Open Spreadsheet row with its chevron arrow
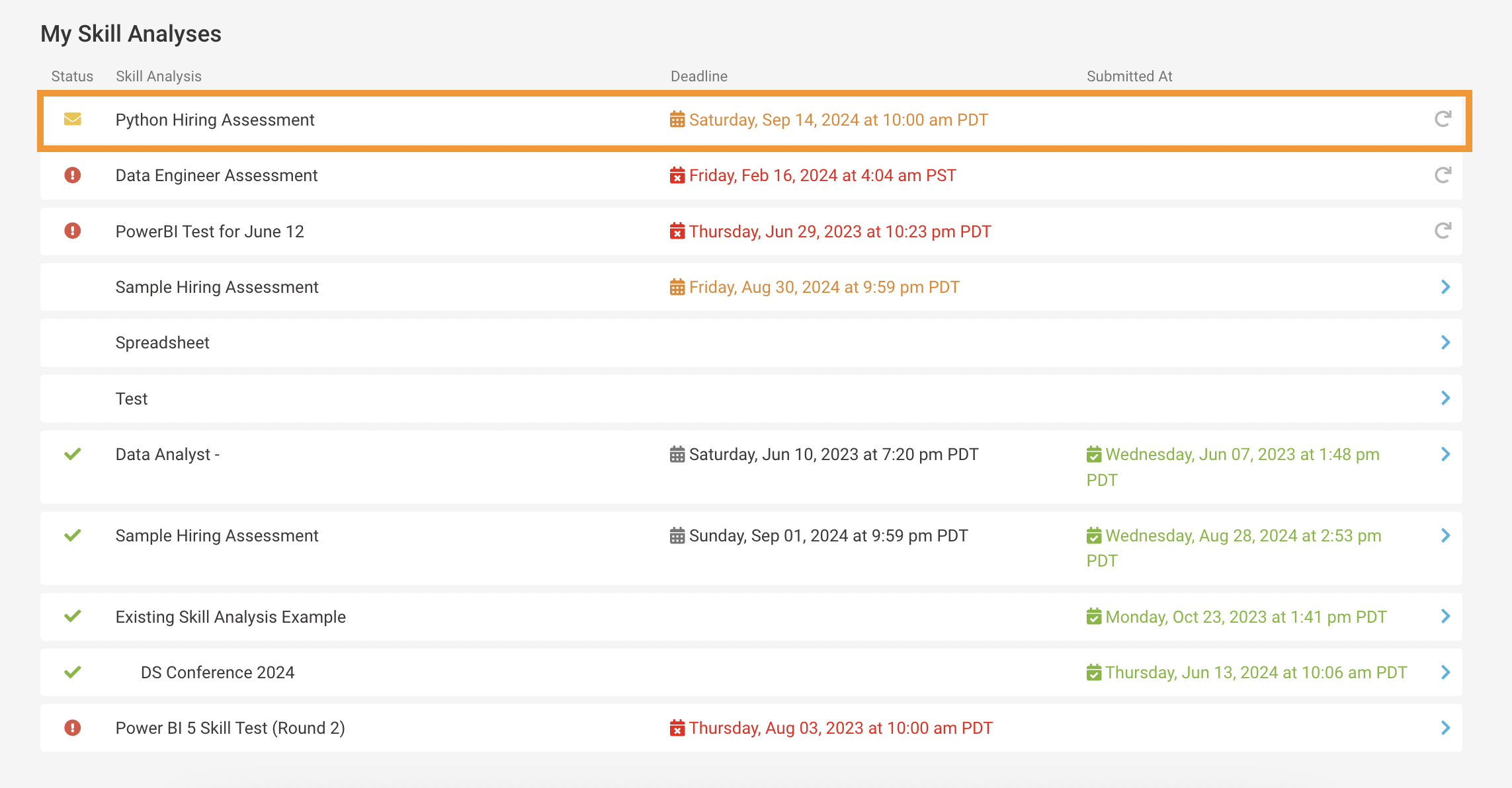 pos(1445,342)
